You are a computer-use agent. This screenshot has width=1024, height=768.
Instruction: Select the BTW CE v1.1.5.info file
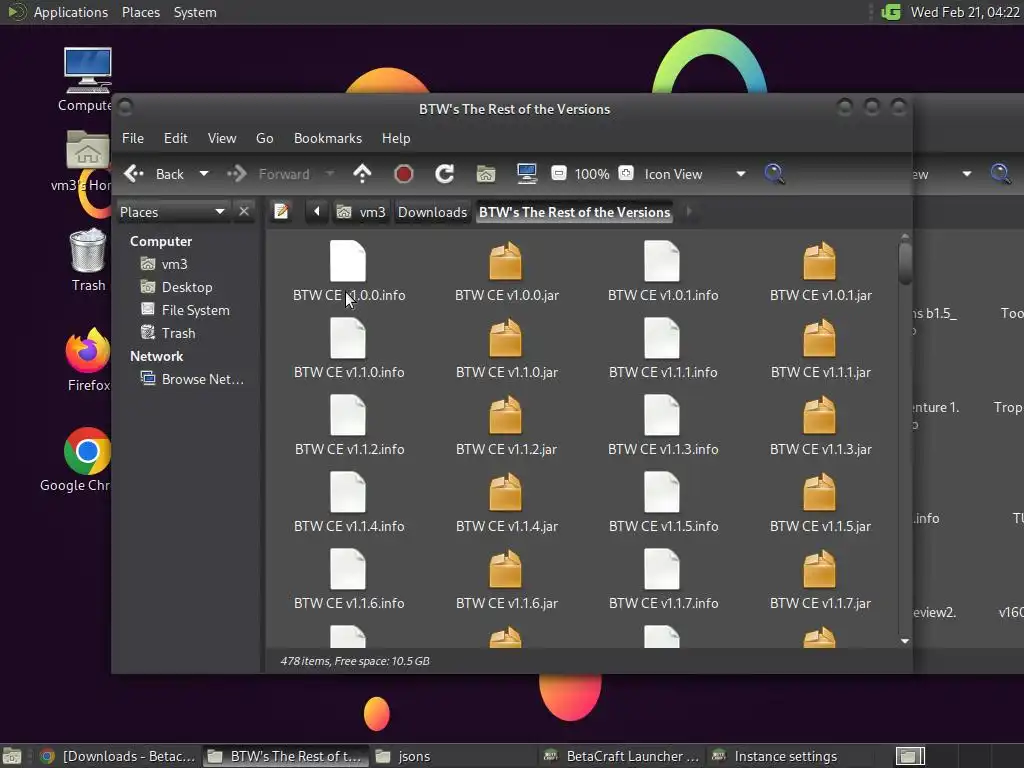pyautogui.click(x=663, y=503)
